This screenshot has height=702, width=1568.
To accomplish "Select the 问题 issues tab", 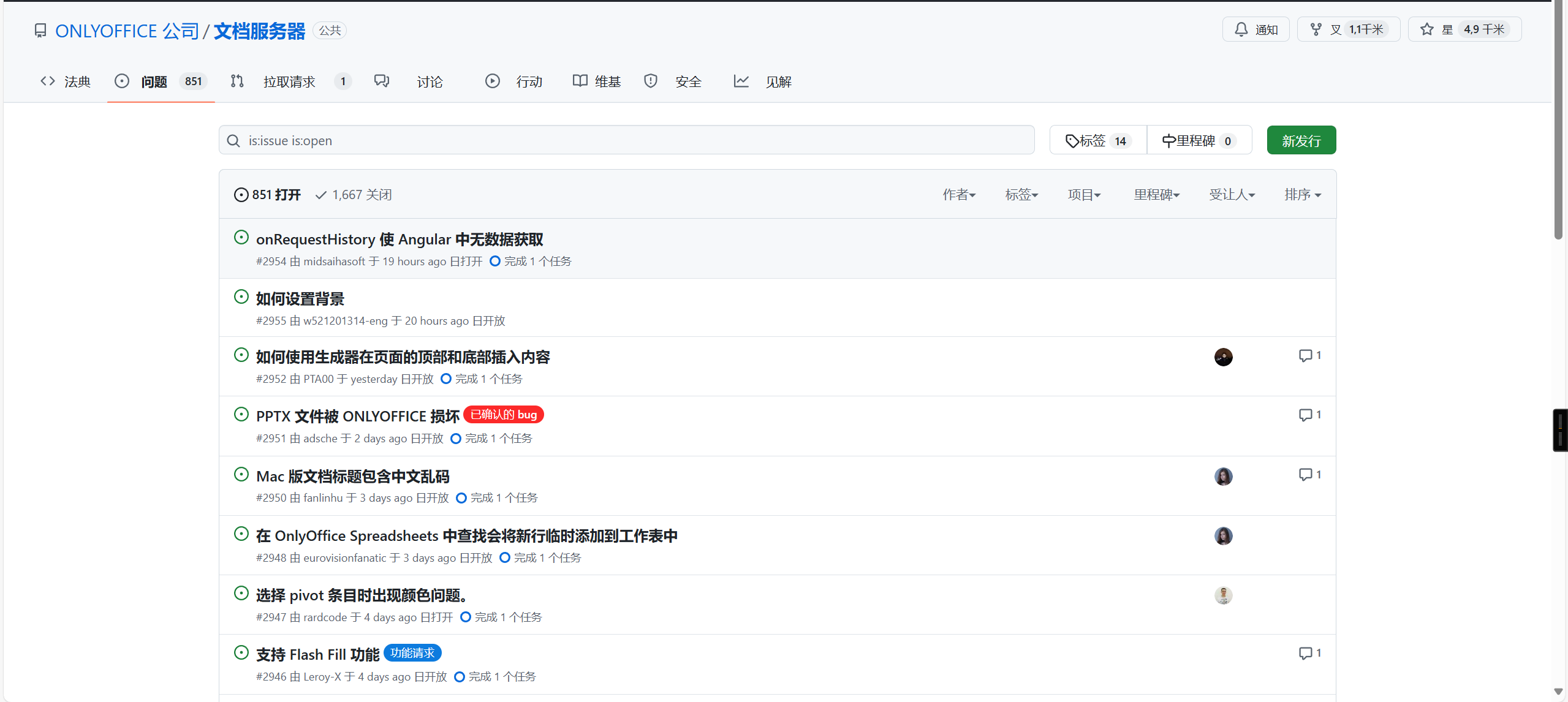I will click(x=161, y=81).
